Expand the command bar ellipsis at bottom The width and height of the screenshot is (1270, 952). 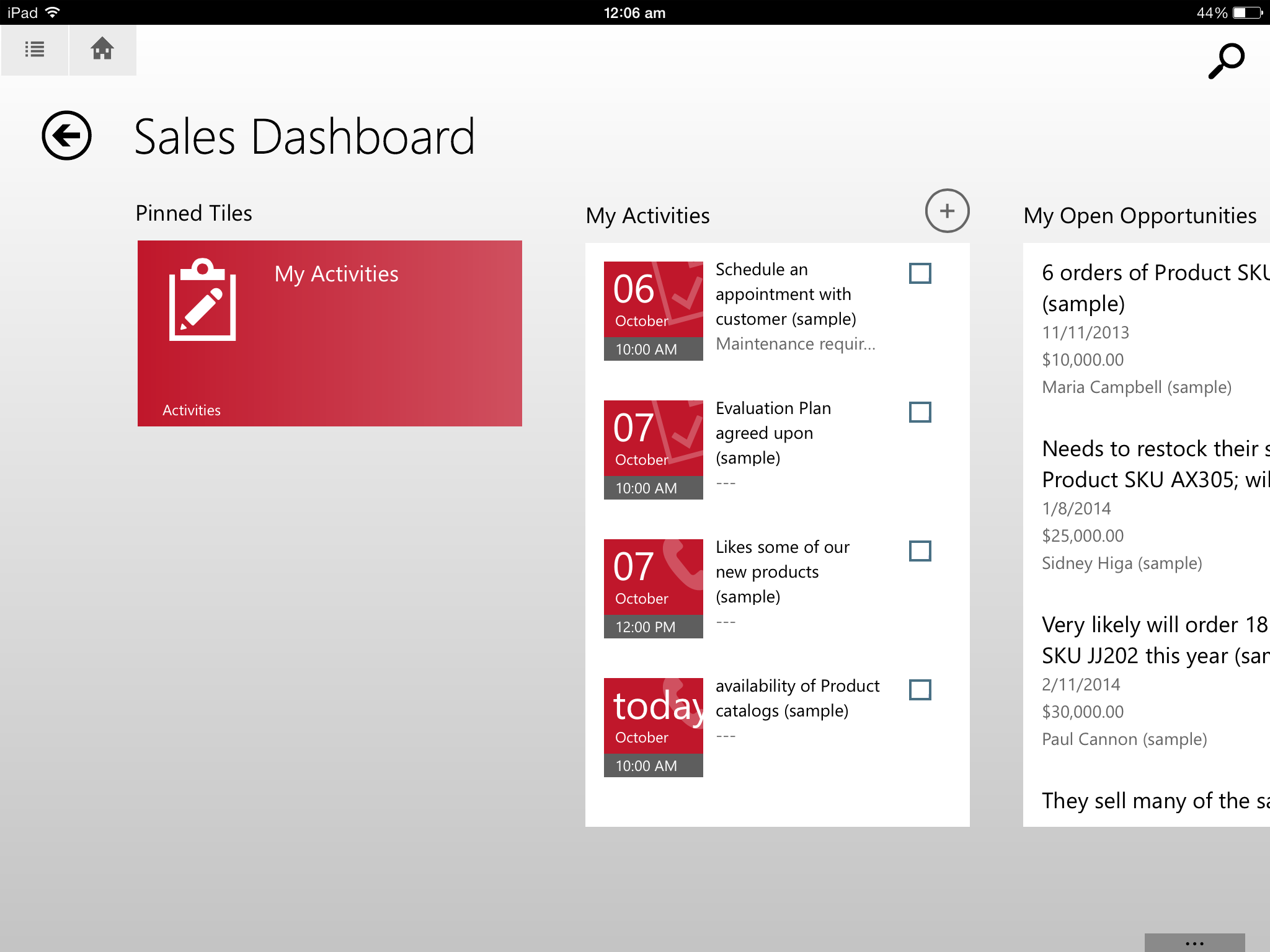click(x=1194, y=943)
